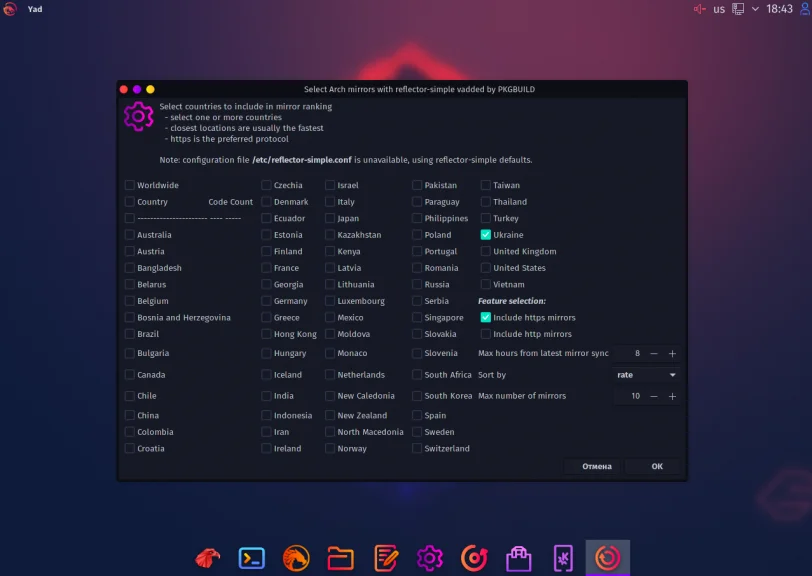
Task: Open the terminal from the dock
Action: 250,558
